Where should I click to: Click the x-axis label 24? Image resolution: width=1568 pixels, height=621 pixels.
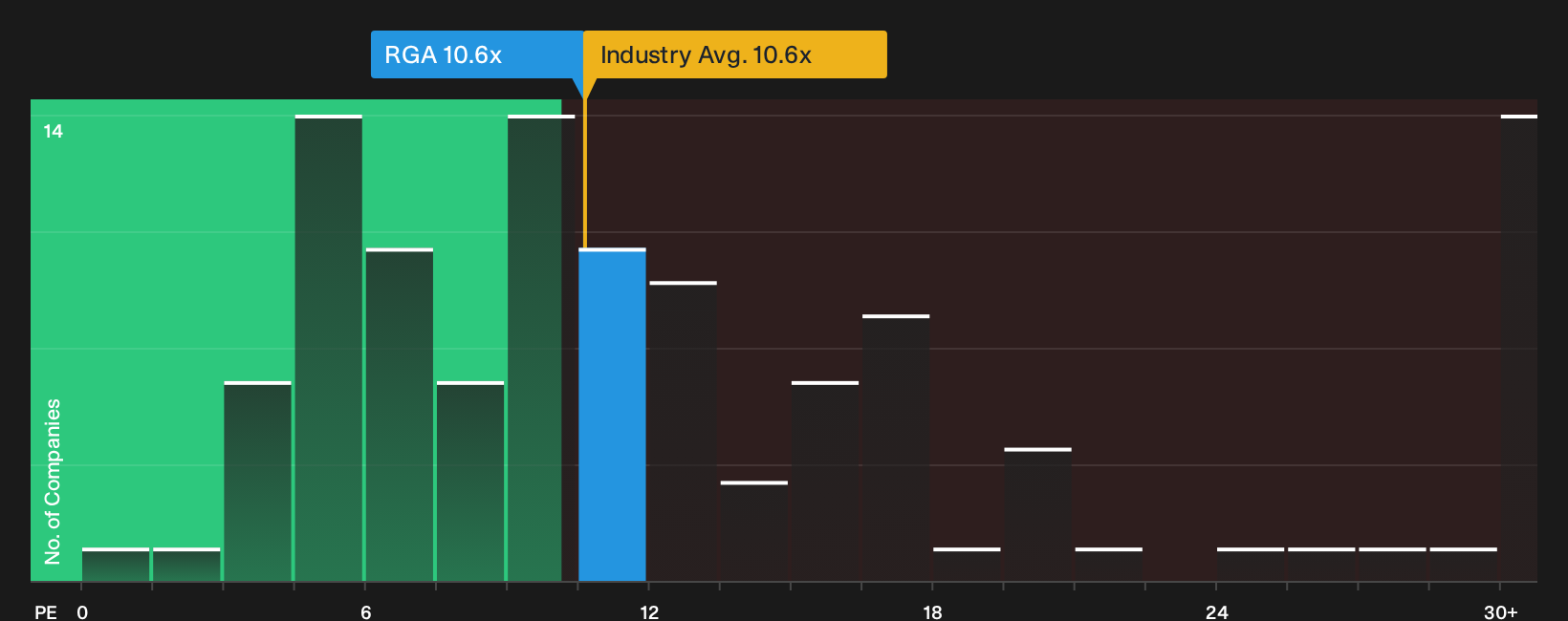click(x=1216, y=612)
